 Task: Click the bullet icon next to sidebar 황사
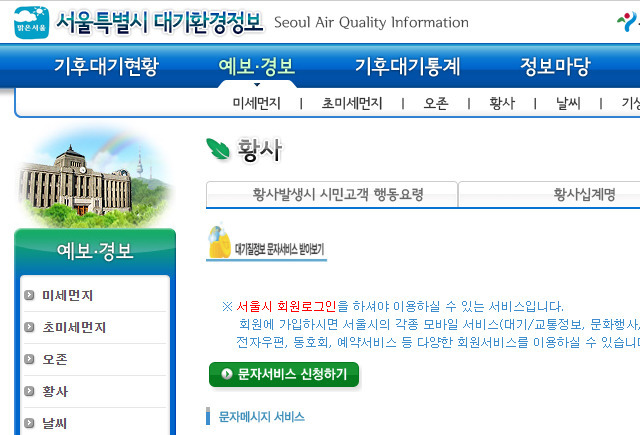(29, 391)
